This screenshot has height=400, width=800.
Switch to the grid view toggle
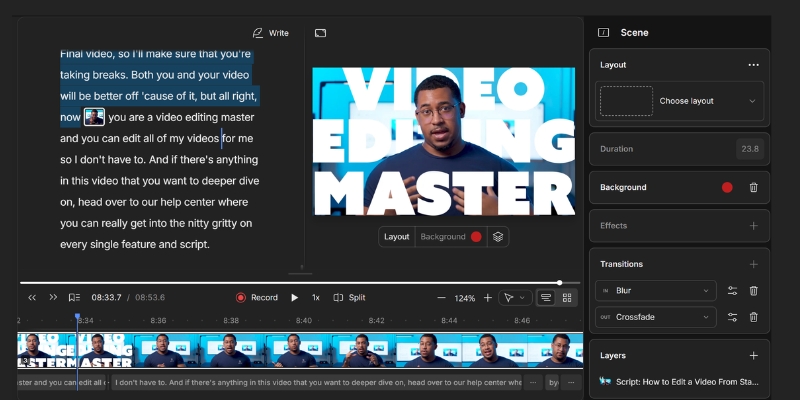pyautogui.click(x=567, y=298)
